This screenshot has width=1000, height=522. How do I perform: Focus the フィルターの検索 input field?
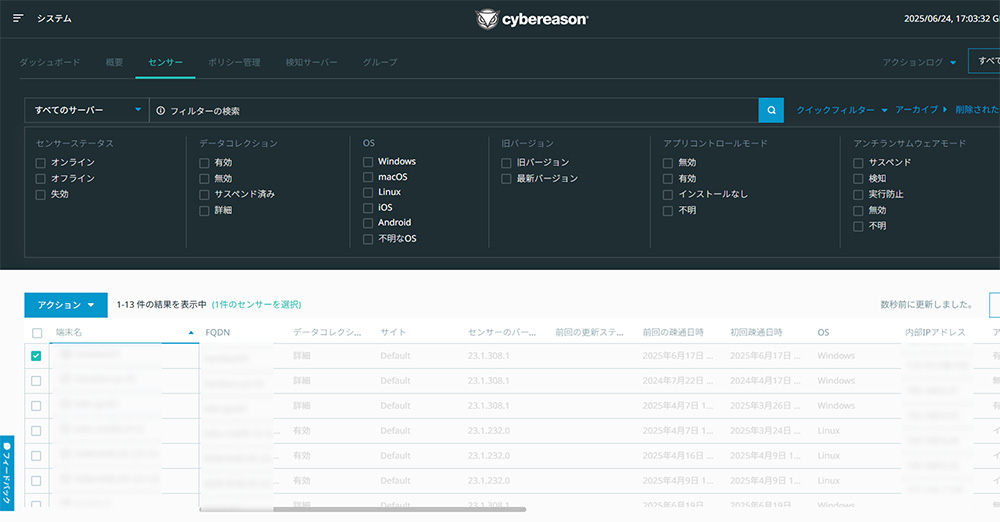453,110
